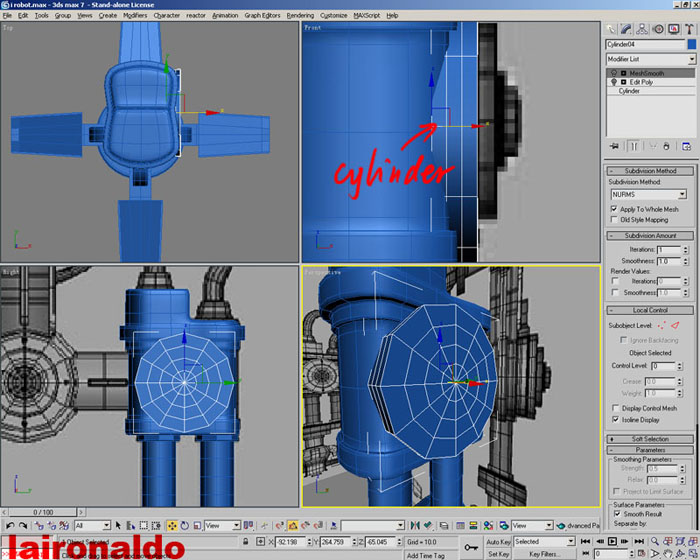Open the Utilities hammer panel icon
The image size is (700, 560).
690,29
